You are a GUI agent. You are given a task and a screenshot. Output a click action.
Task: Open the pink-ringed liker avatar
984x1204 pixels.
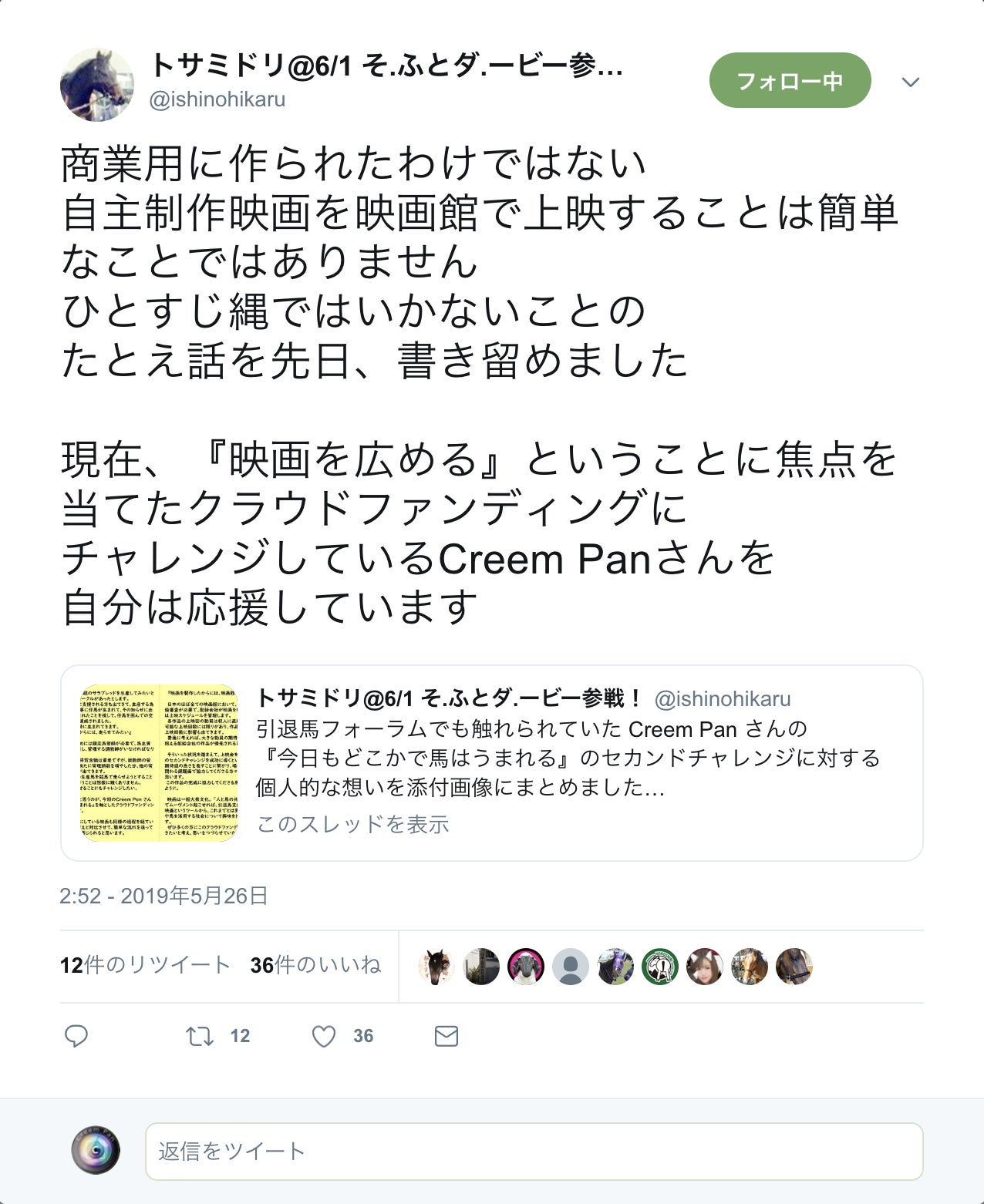point(526,966)
